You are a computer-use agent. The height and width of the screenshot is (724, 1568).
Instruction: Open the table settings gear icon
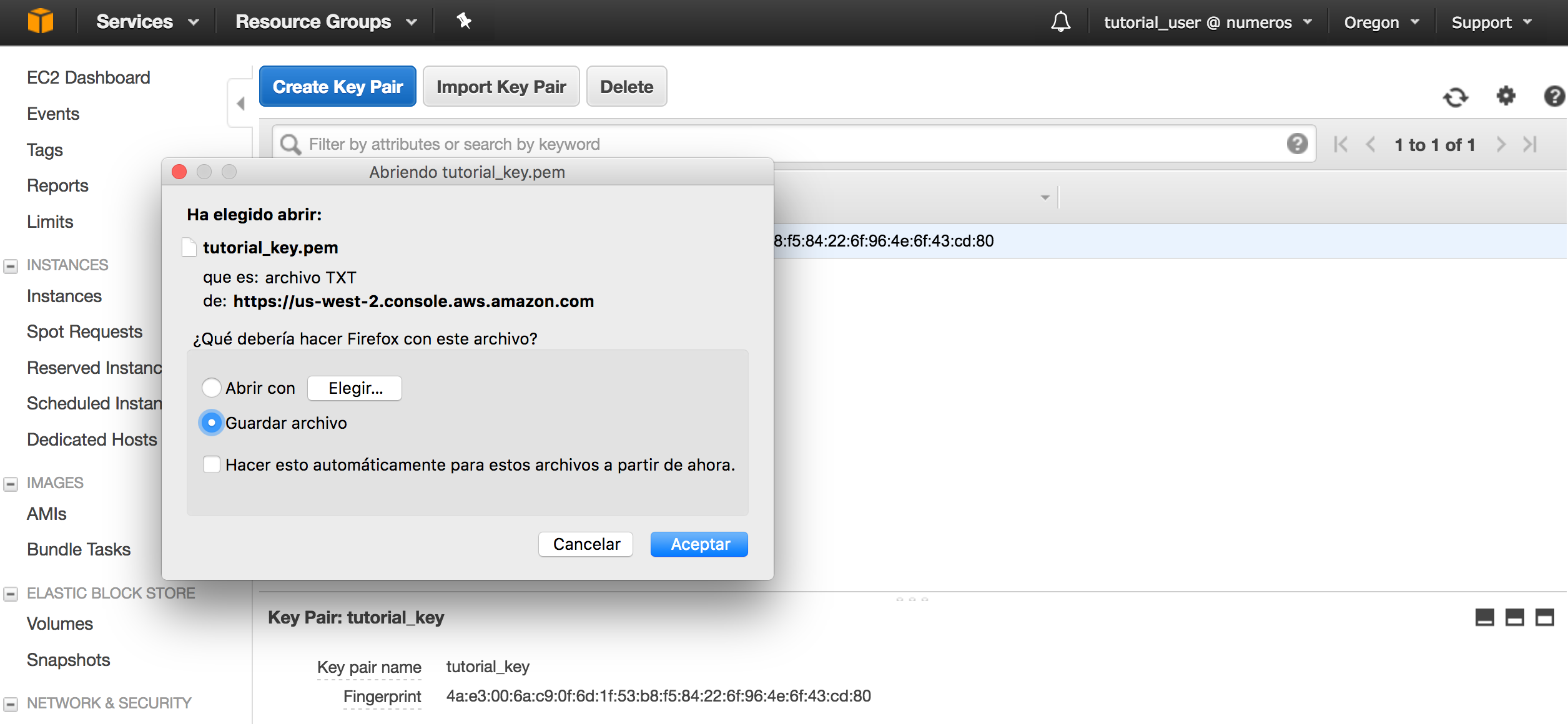[x=1506, y=96]
